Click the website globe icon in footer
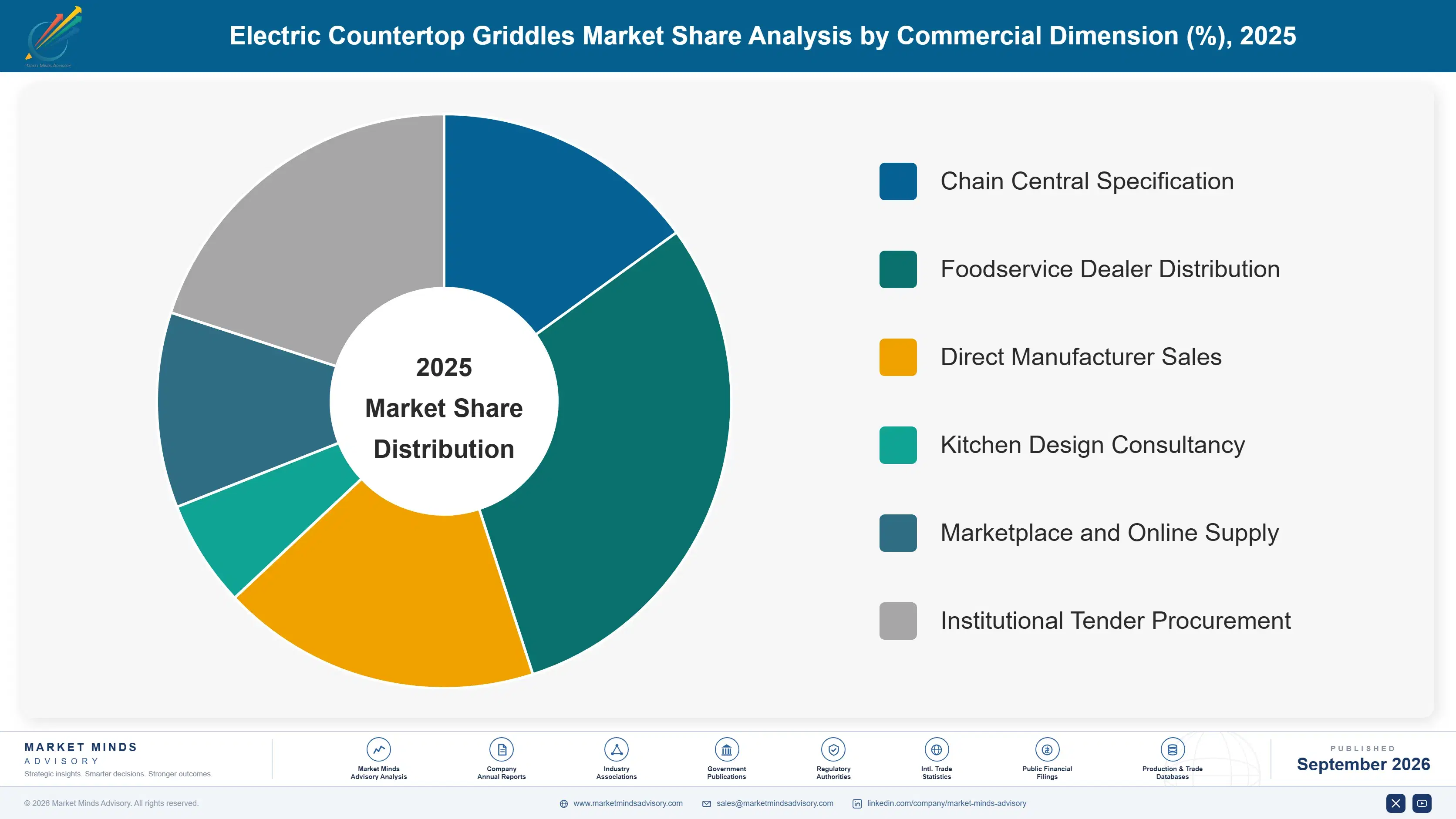This screenshot has width=1456, height=819. (x=563, y=803)
